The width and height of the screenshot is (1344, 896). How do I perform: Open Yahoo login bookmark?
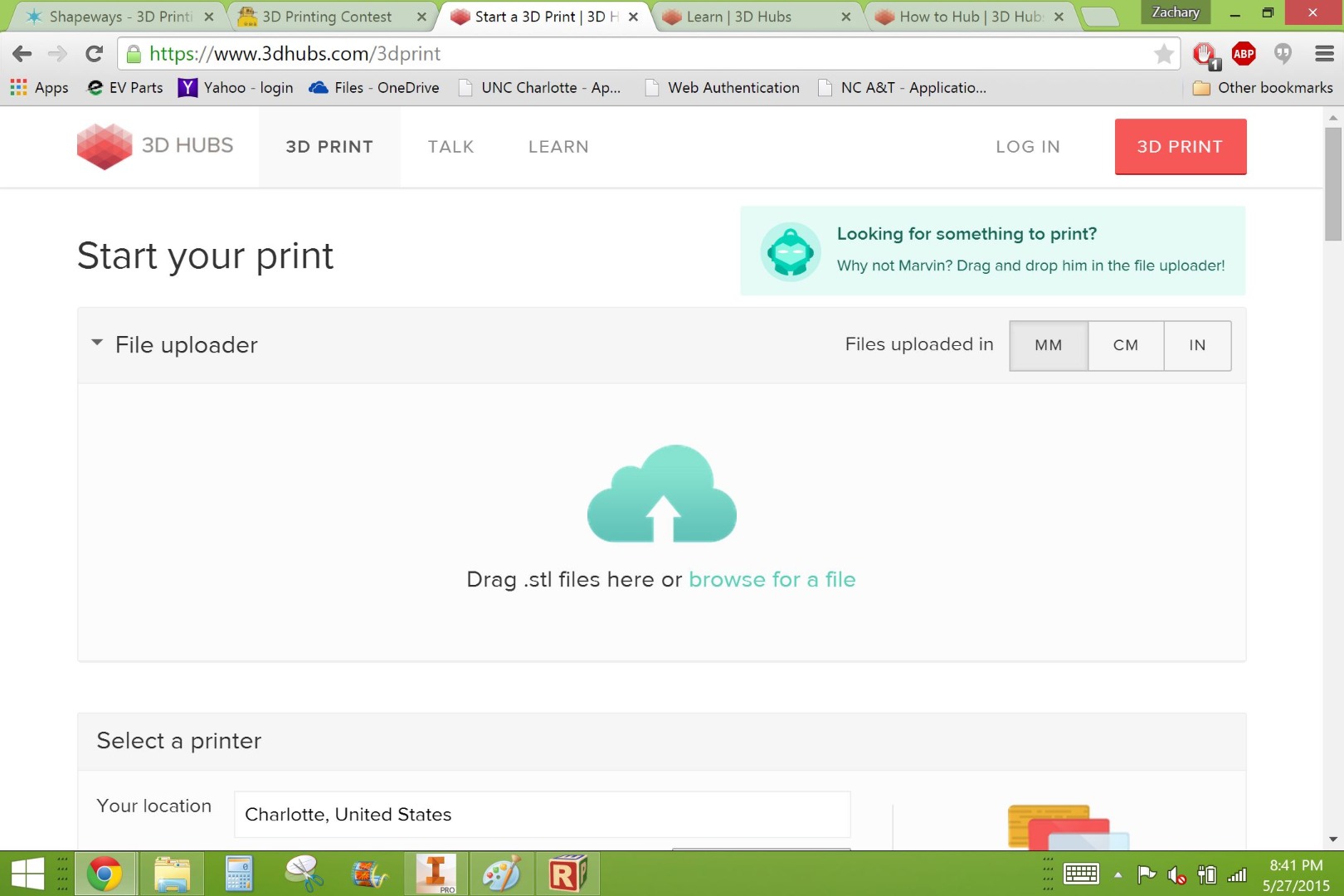[236, 87]
